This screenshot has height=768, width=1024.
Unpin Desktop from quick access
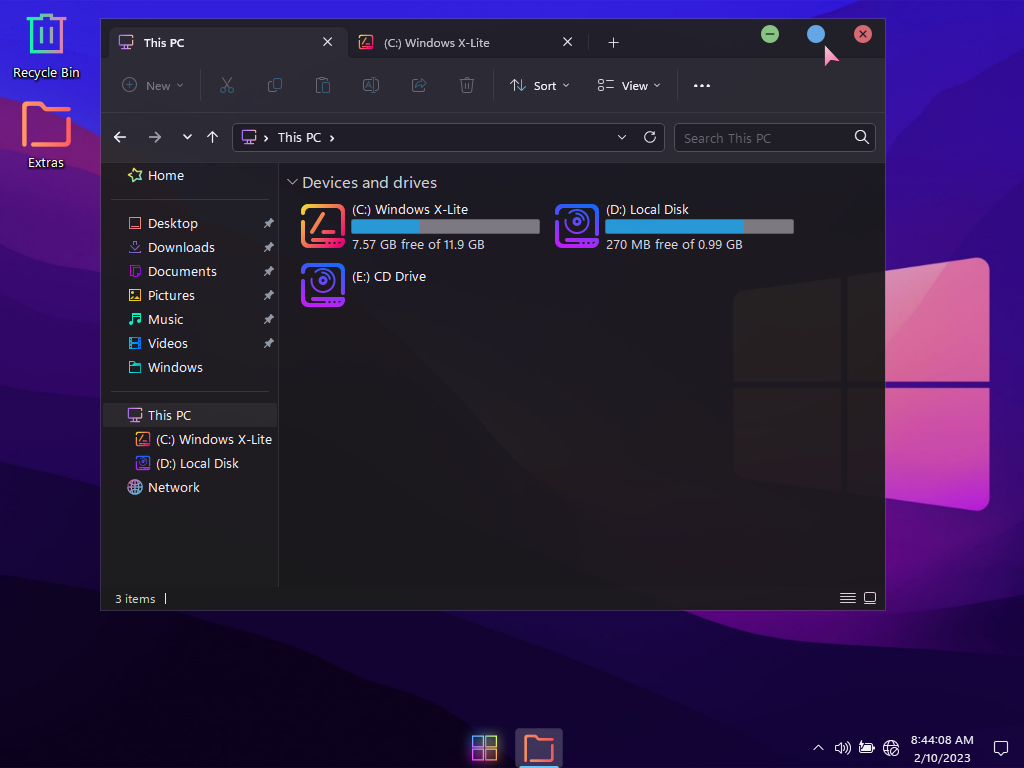tap(268, 223)
